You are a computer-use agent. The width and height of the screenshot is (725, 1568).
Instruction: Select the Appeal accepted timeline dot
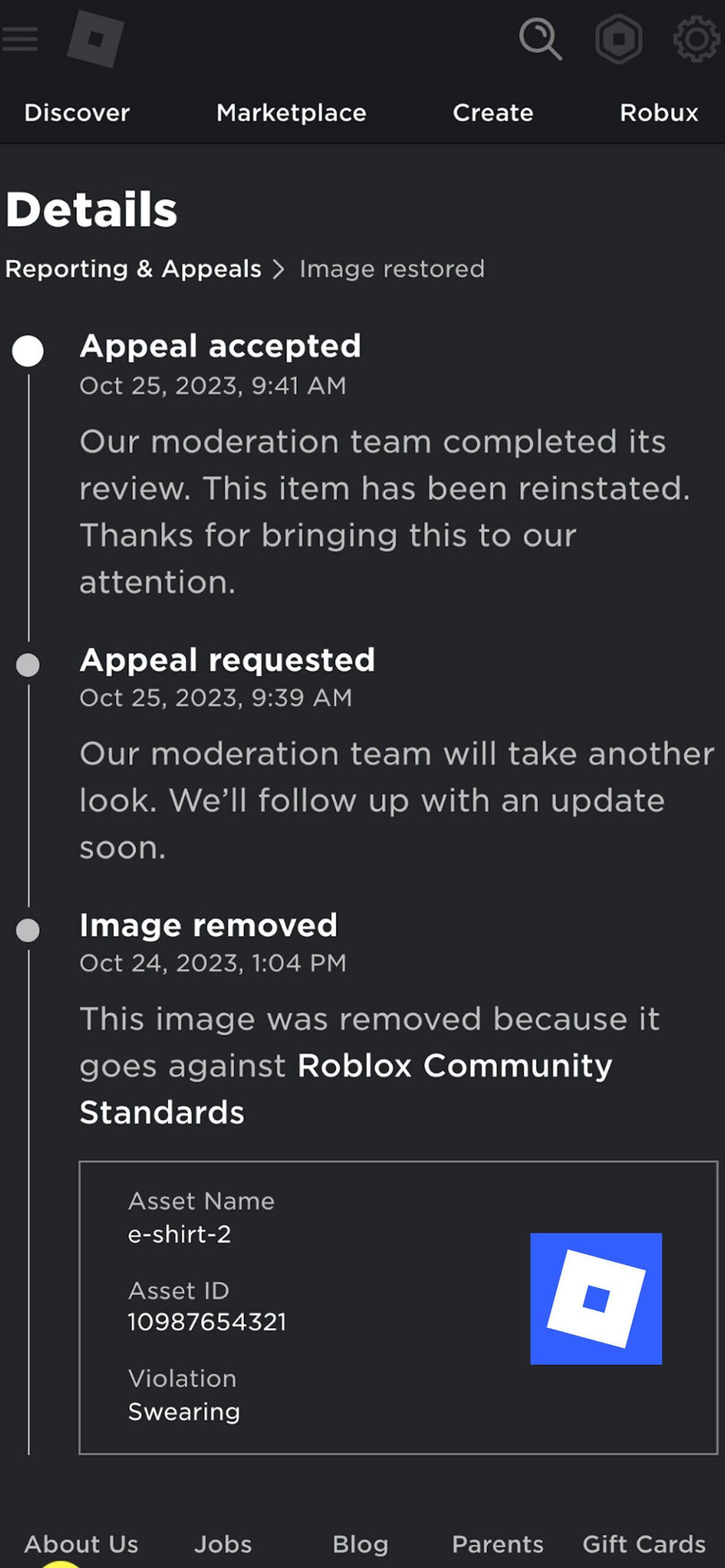(x=29, y=352)
